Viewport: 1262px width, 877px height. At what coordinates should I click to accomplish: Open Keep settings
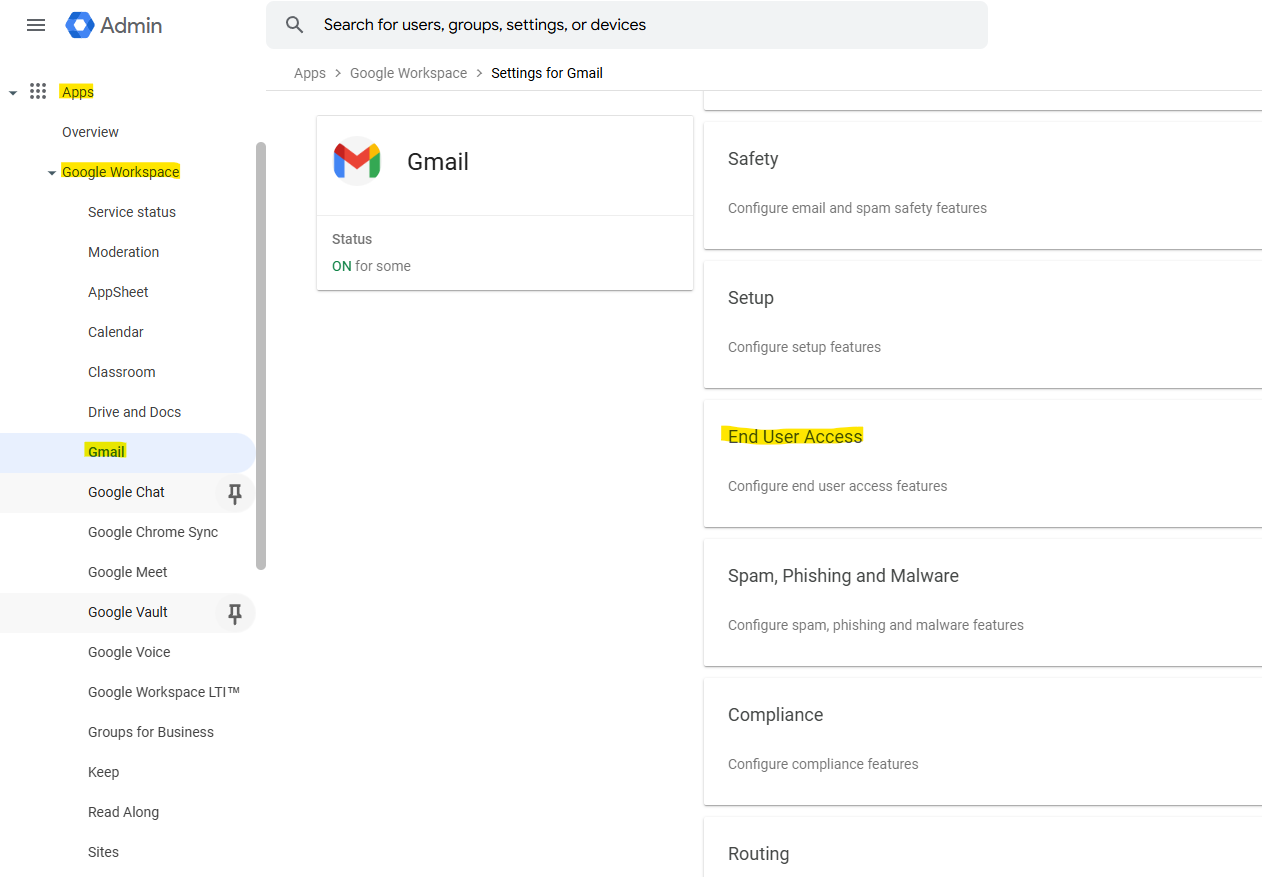tap(104, 772)
